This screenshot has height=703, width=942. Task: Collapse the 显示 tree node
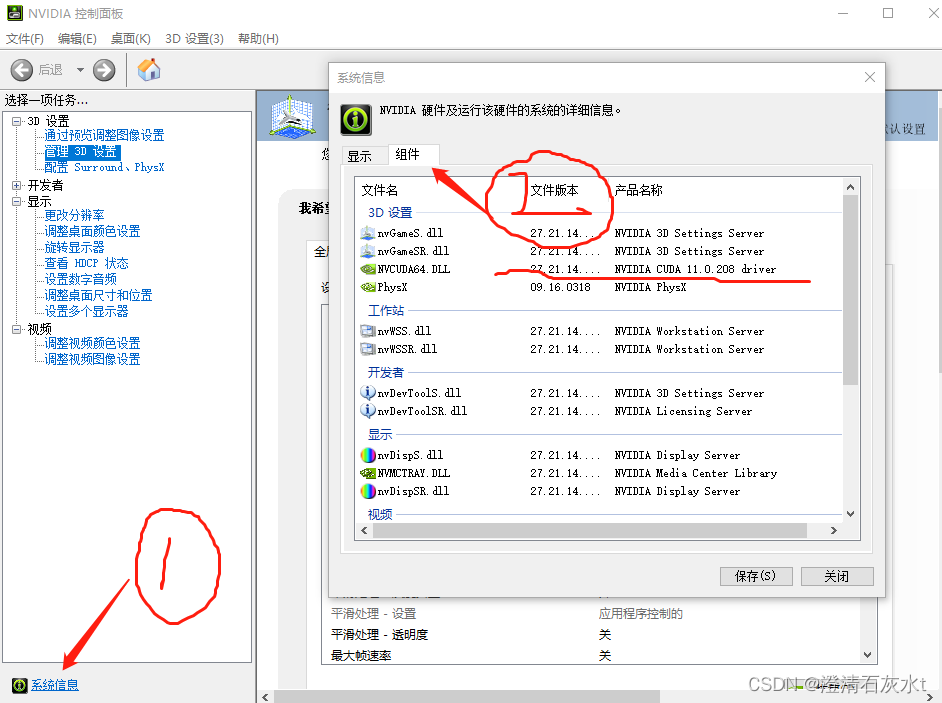pyautogui.click(x=16, y=201)
